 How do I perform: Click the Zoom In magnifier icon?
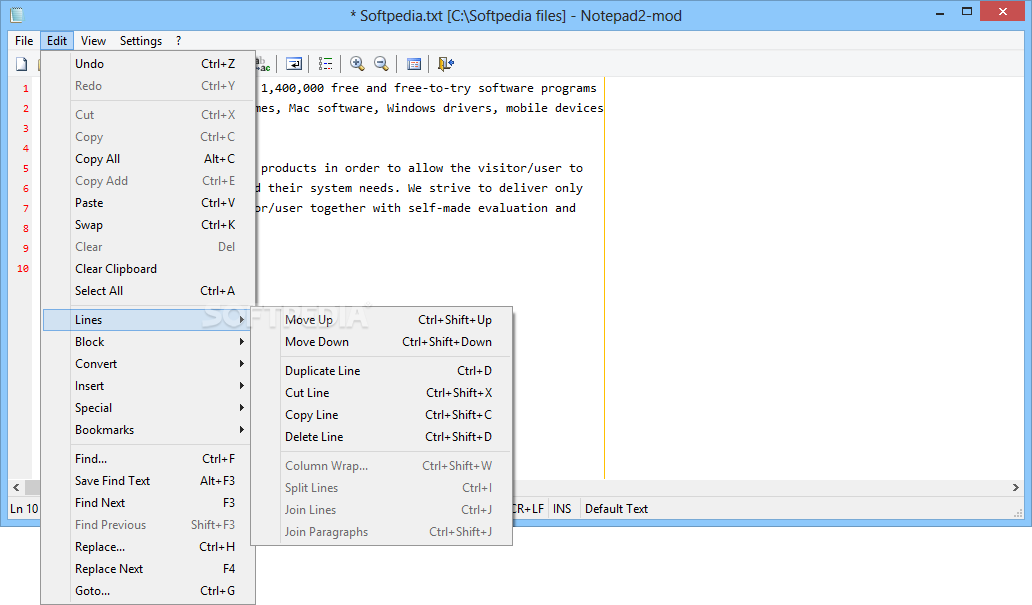pos(357,64)
